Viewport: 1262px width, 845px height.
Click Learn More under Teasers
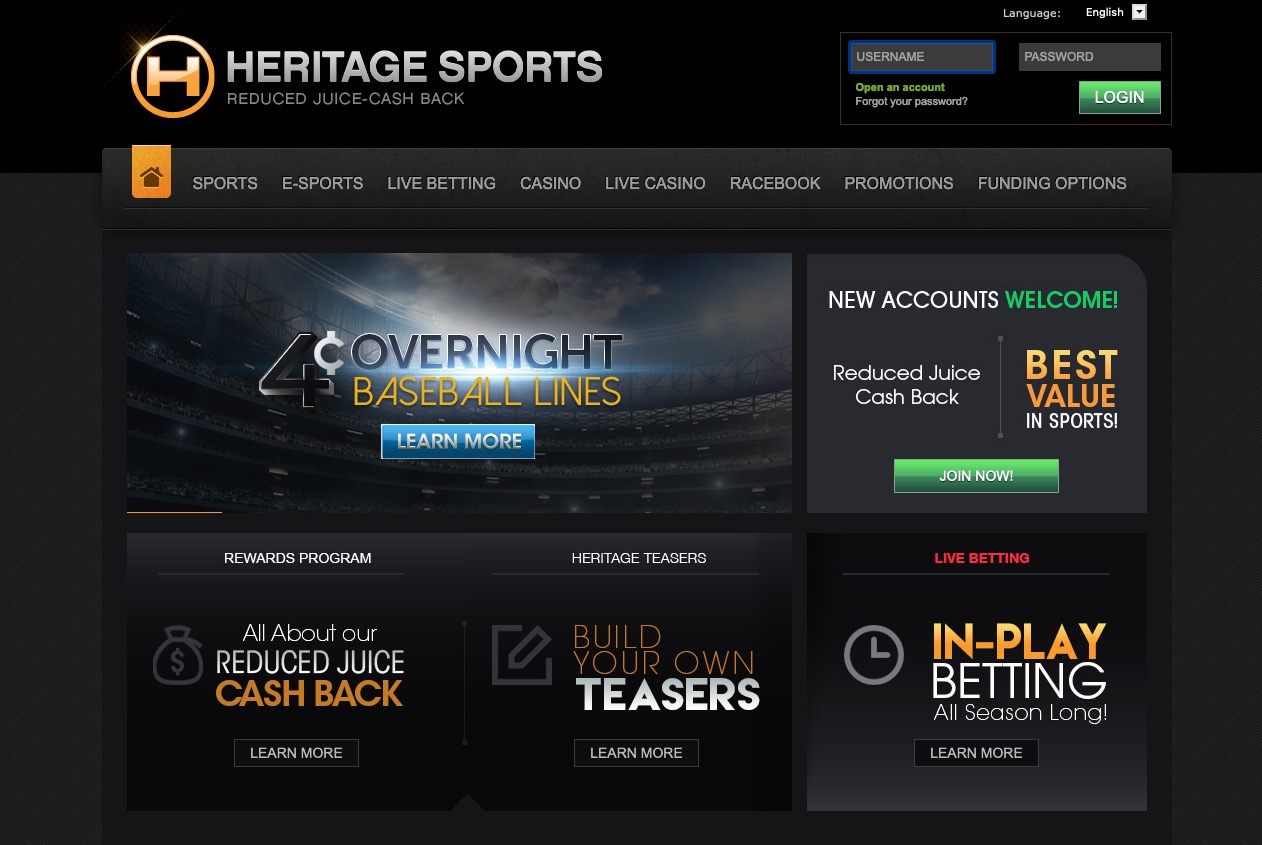click(636, 753)
